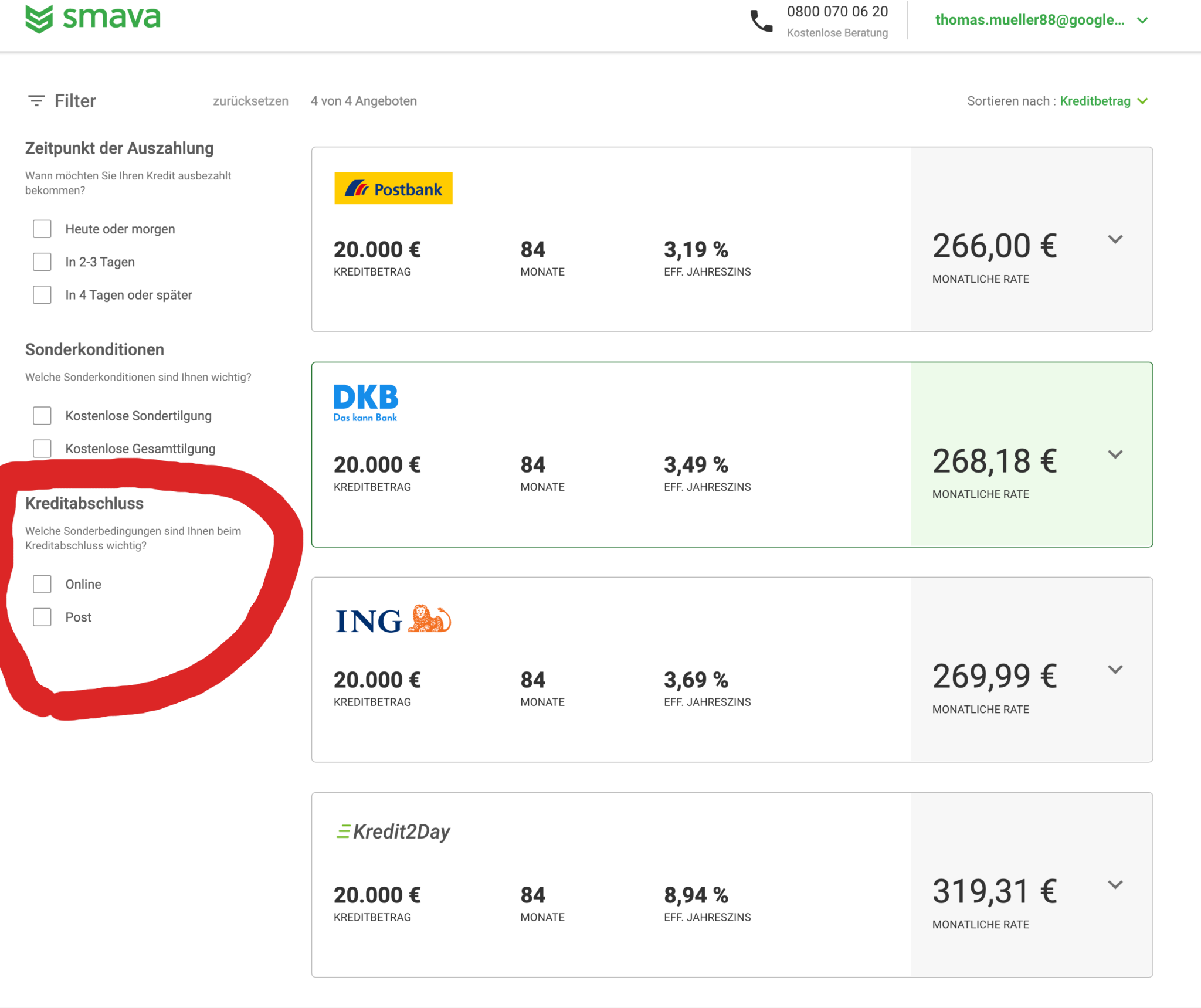Click the smava logo
The image size is (1201, 1008).
(93, 18)
